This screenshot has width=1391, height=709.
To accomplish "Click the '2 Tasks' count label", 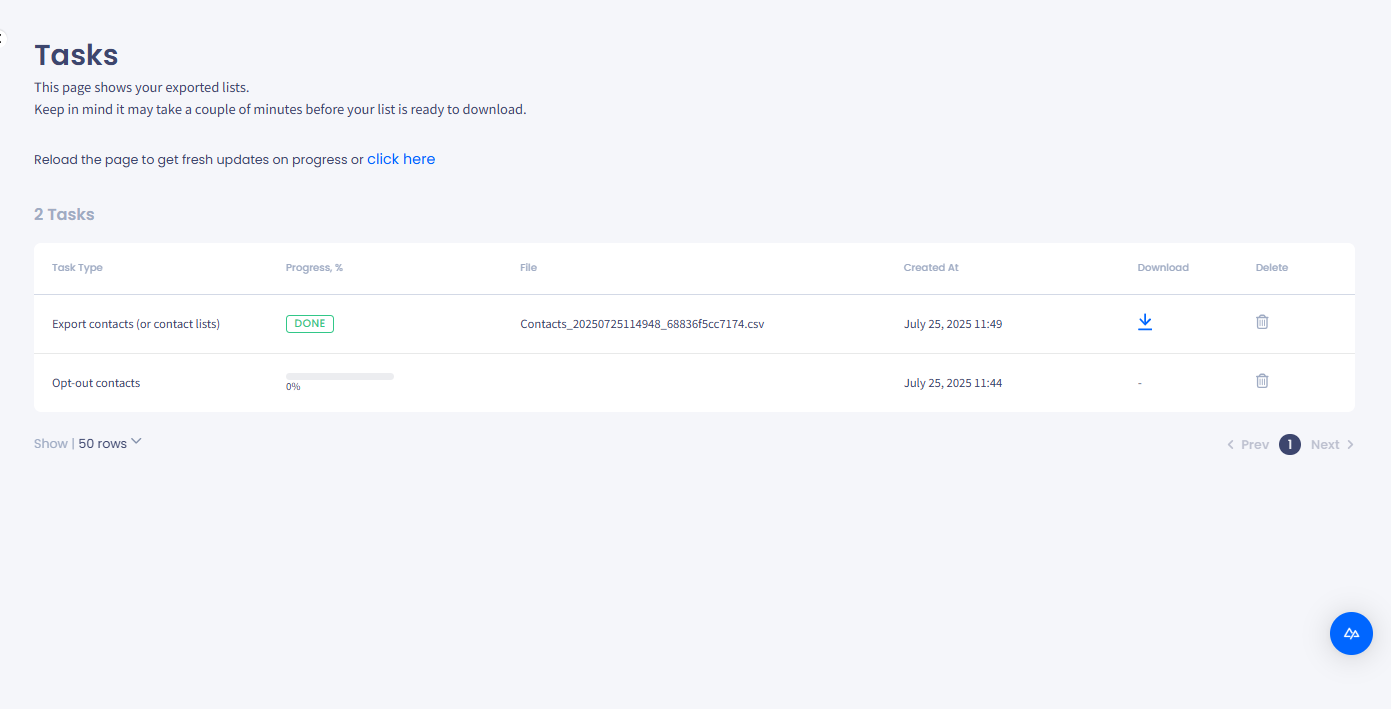I will click(x=64, y=214).
